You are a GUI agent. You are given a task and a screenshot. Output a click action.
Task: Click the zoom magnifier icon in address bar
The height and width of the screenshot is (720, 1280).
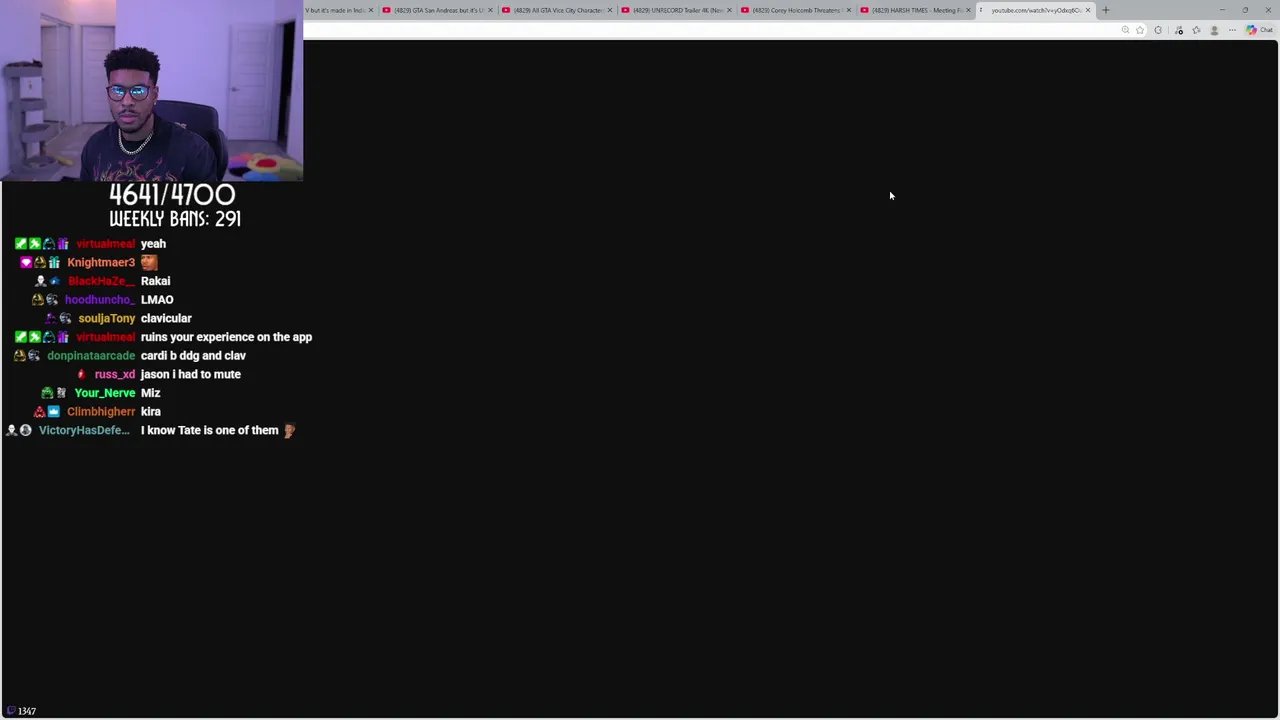(1126, 30)
